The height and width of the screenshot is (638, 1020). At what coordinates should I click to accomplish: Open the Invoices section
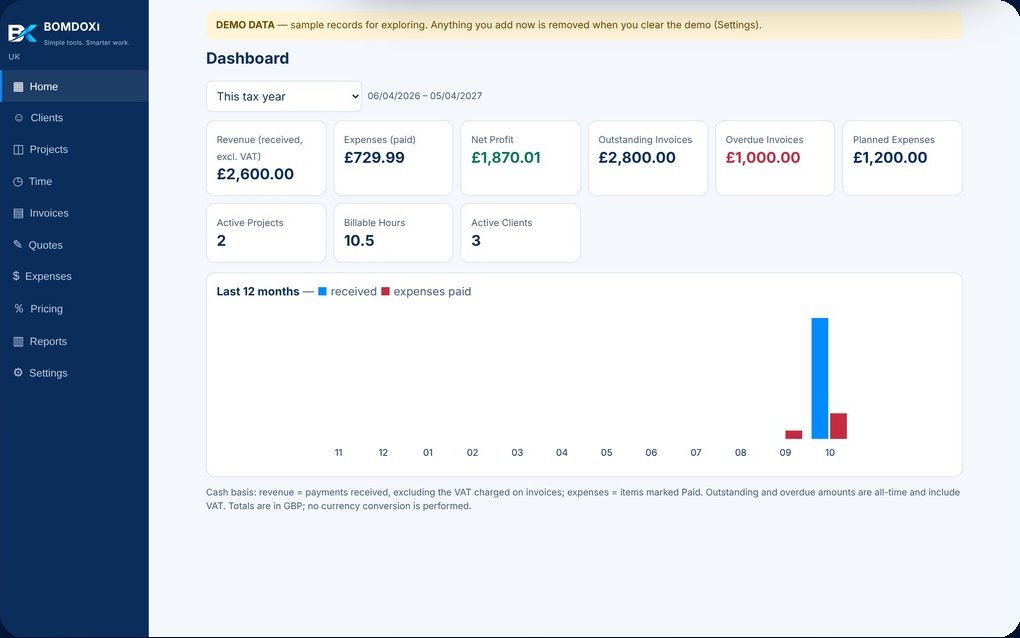pyautogui.click(x=74, y=213)
